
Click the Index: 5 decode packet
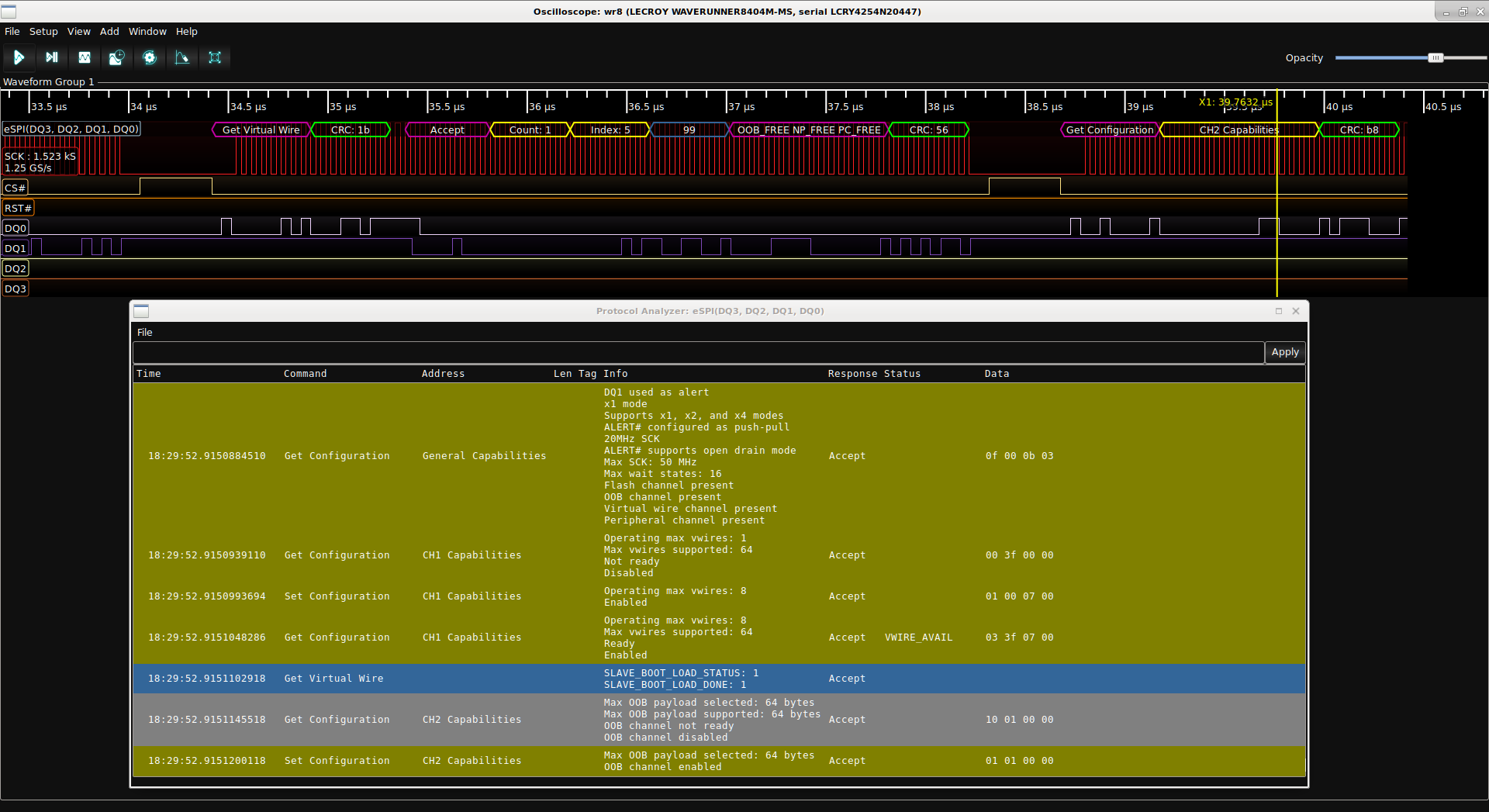click(610, 130)
